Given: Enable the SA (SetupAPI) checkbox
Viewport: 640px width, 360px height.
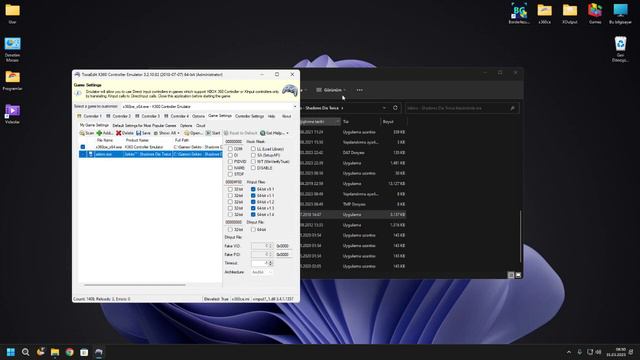Looking at the screenshot, I should (253, 155).
